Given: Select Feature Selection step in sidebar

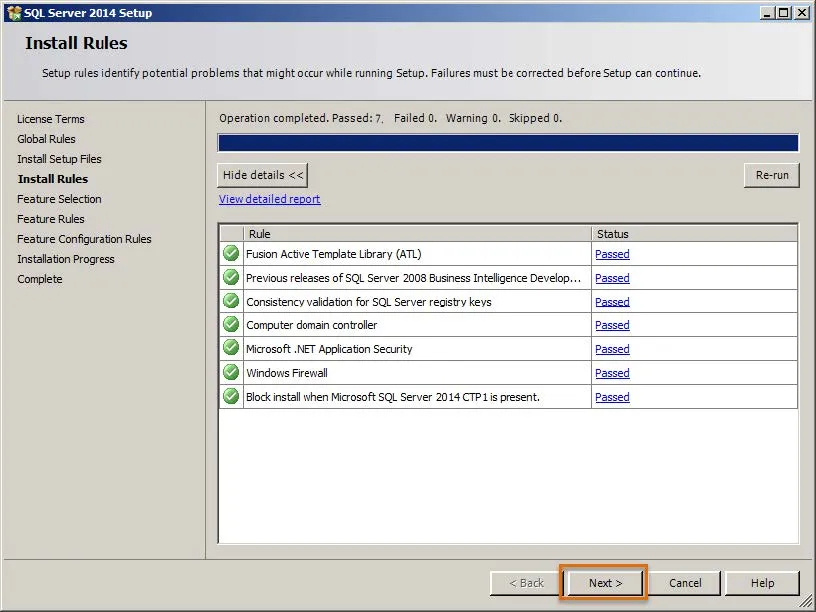Looking at the screenshot, I should [59, 199].
